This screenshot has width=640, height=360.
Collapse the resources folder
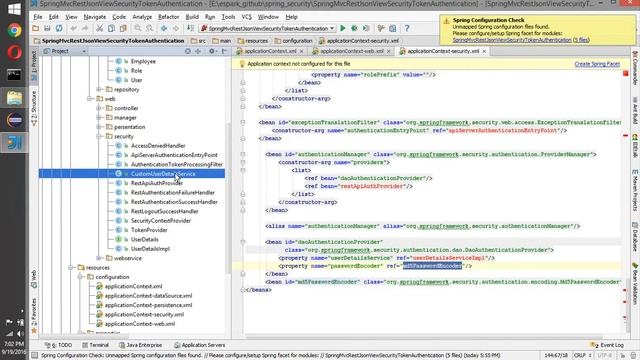(71, 268)
